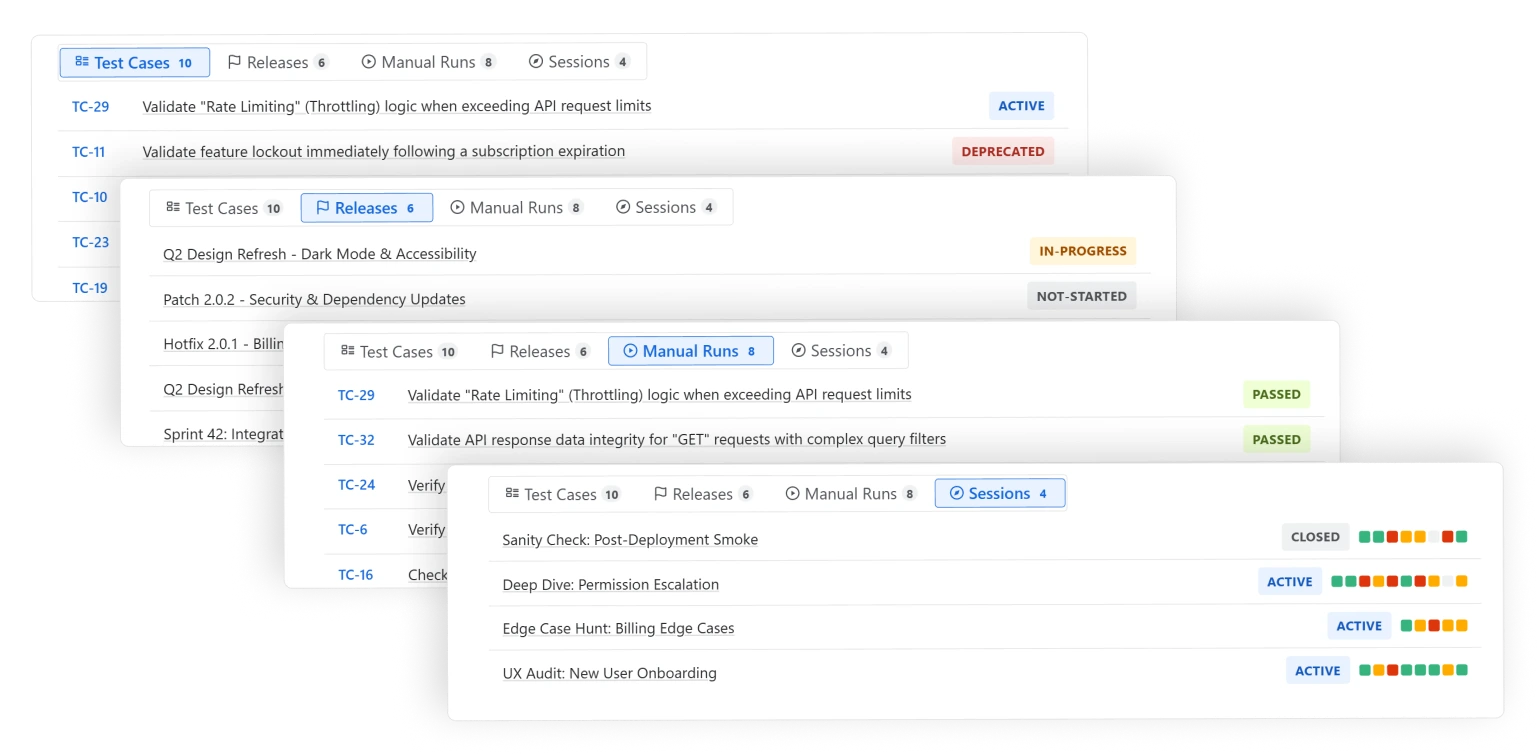Switch to Sessions tab in the Releases panel

click(665, 208)
